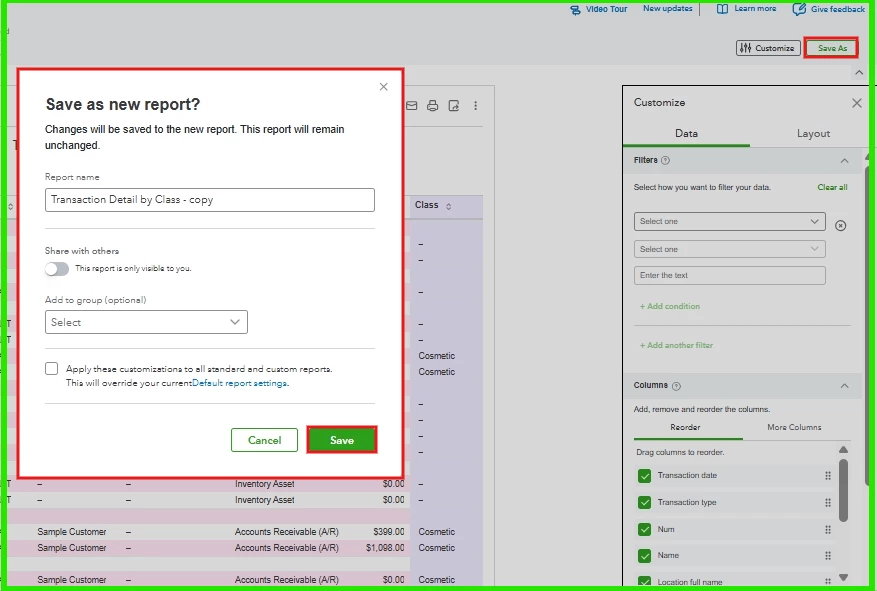Switch to the Layout tab
This screenshot has height=591, width=877.
tap(813, 134)
